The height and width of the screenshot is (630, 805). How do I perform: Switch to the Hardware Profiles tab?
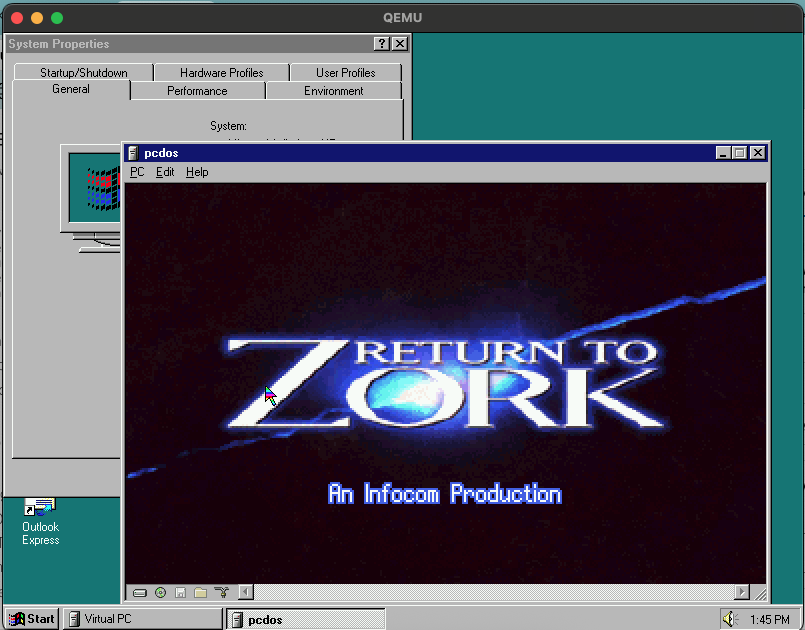[221, 73]
